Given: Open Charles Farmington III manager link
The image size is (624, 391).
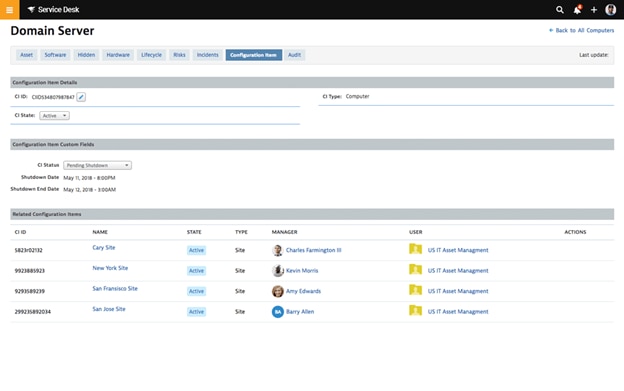Looking at the screenshot, I should pos(314,250).
